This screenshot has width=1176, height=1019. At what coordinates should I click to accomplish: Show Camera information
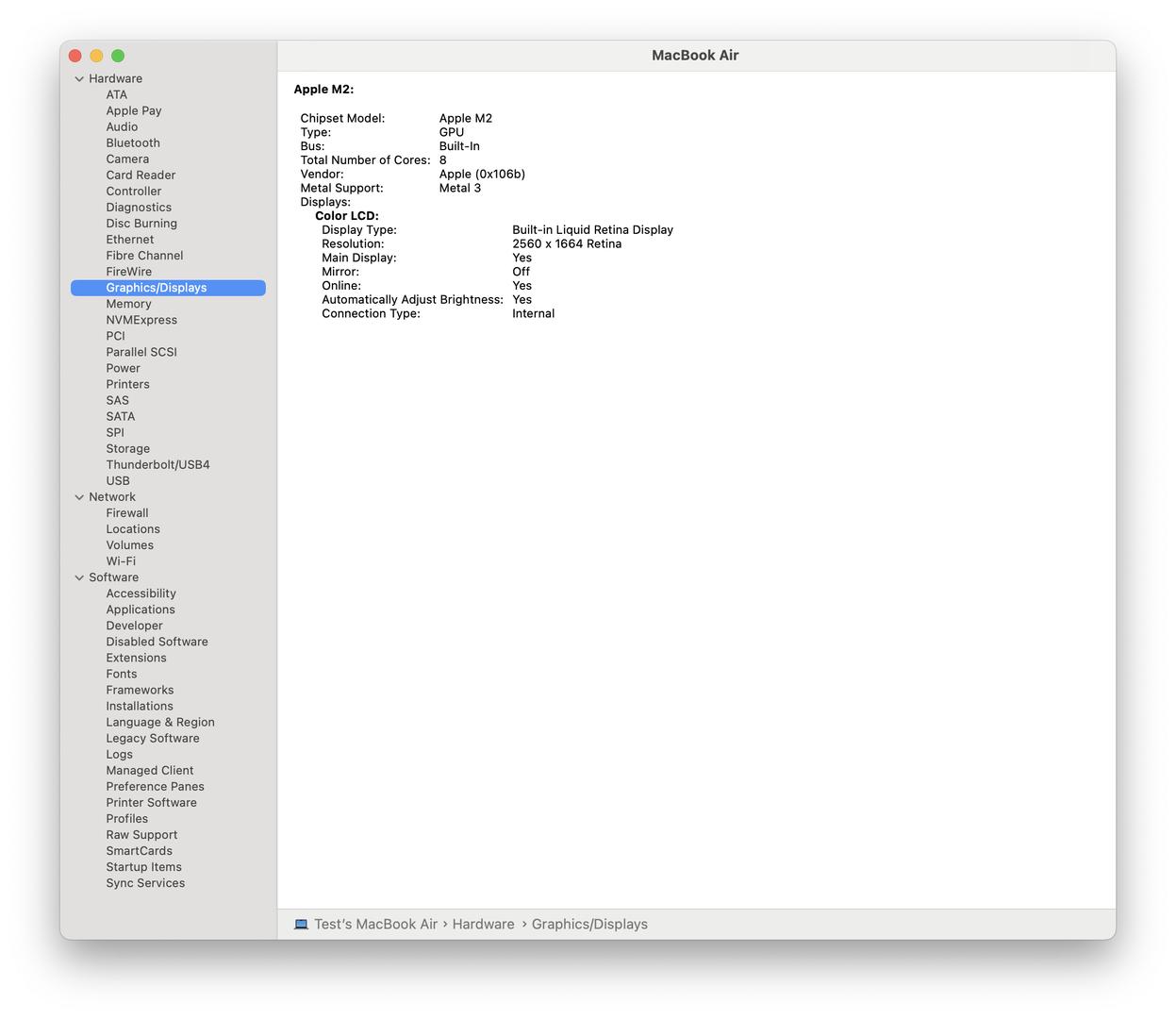coord(127,159)
